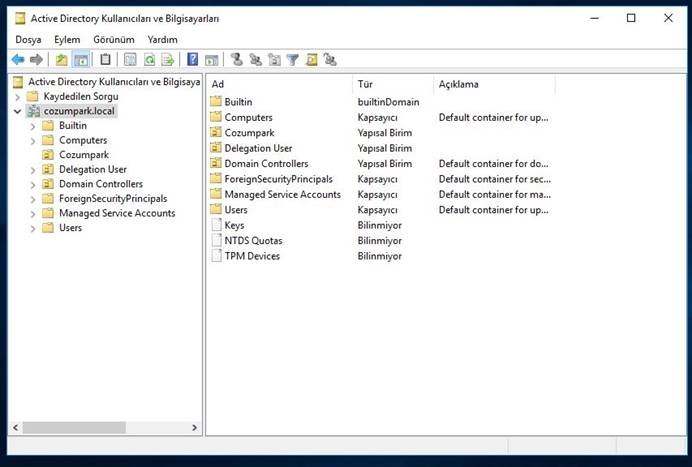Select TPM Devices icon in right list
The height and width of the screenshot is (467, 692).
[216, 256]
